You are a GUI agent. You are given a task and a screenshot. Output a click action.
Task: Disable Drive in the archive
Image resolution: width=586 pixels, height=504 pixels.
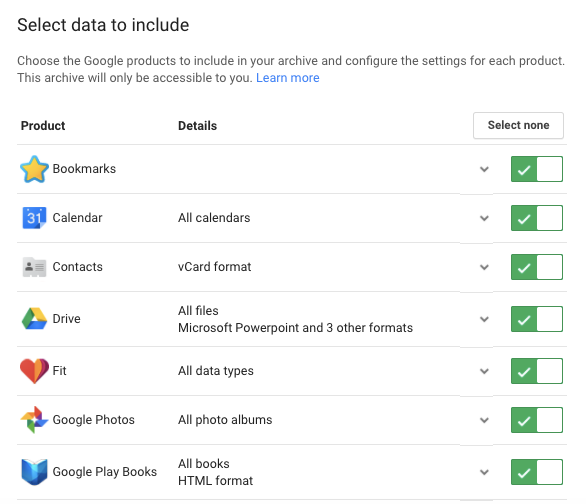(x=537, y=319)
